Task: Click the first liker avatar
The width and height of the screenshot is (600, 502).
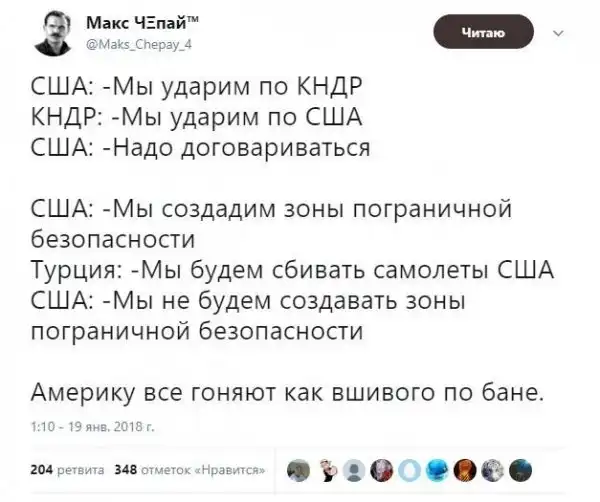Action: 297,467
